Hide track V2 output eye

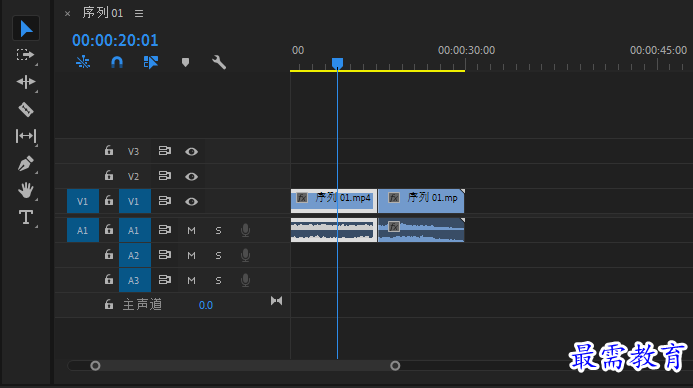pos(191,176)
